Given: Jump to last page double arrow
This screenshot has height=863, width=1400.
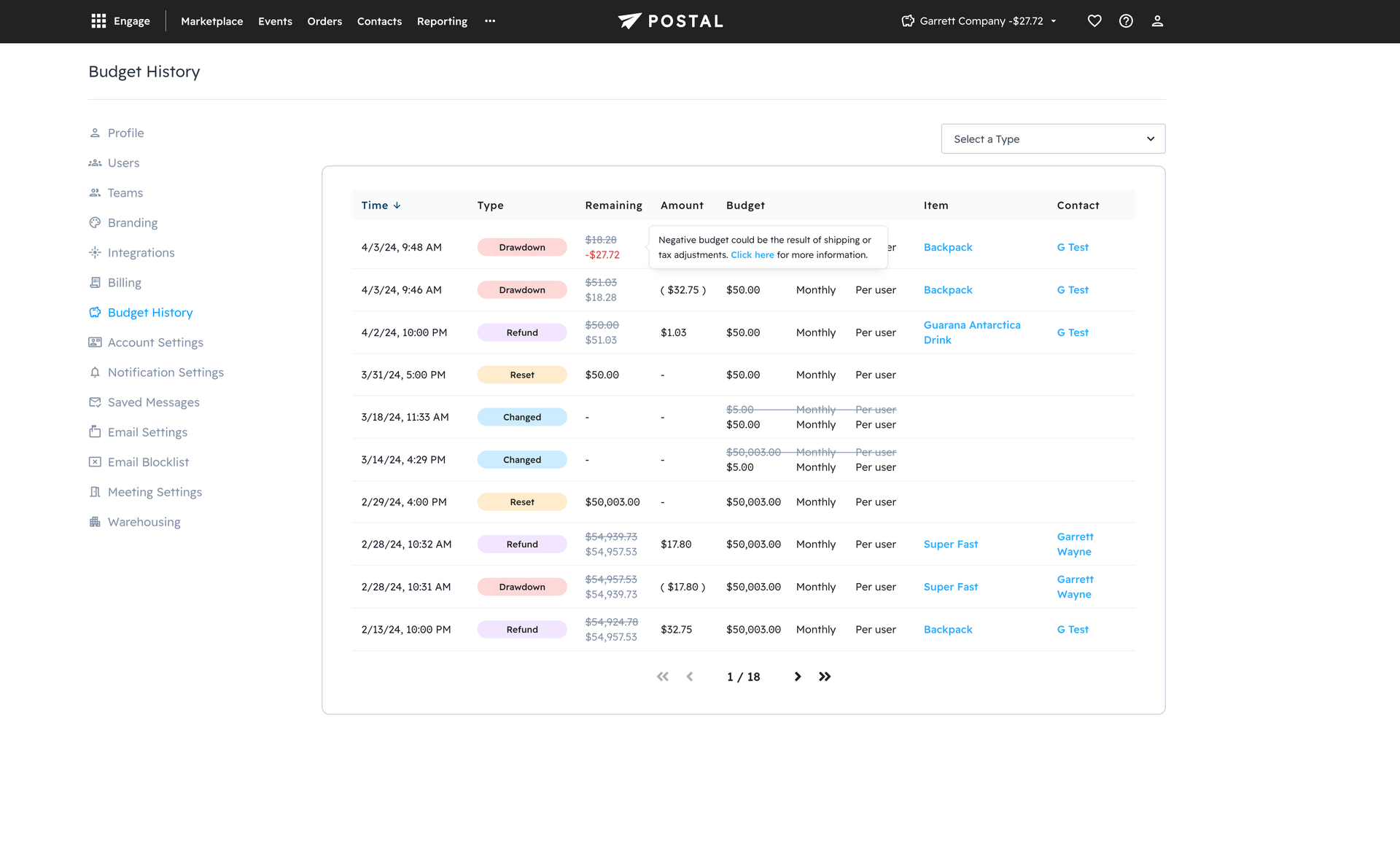Looking at the screenshot, I should pos(825,676).
